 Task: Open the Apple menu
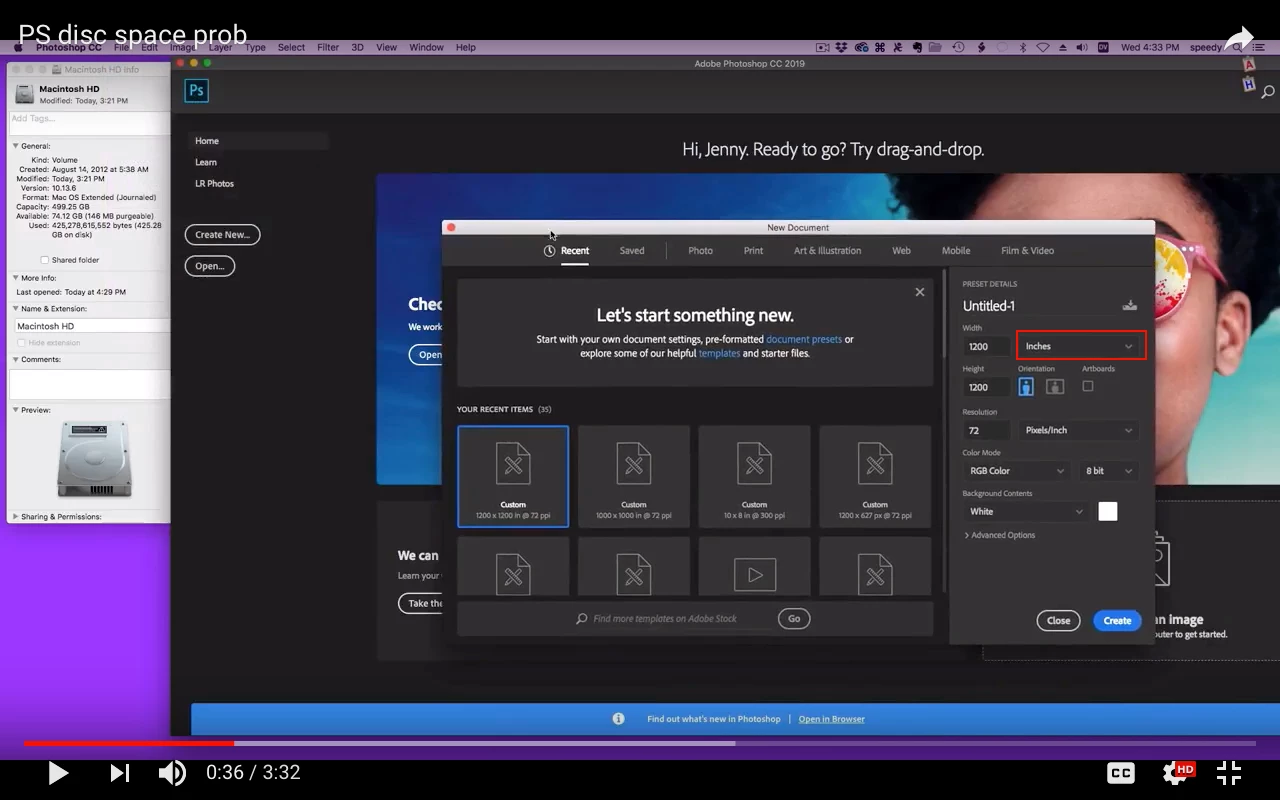[19, 47]
